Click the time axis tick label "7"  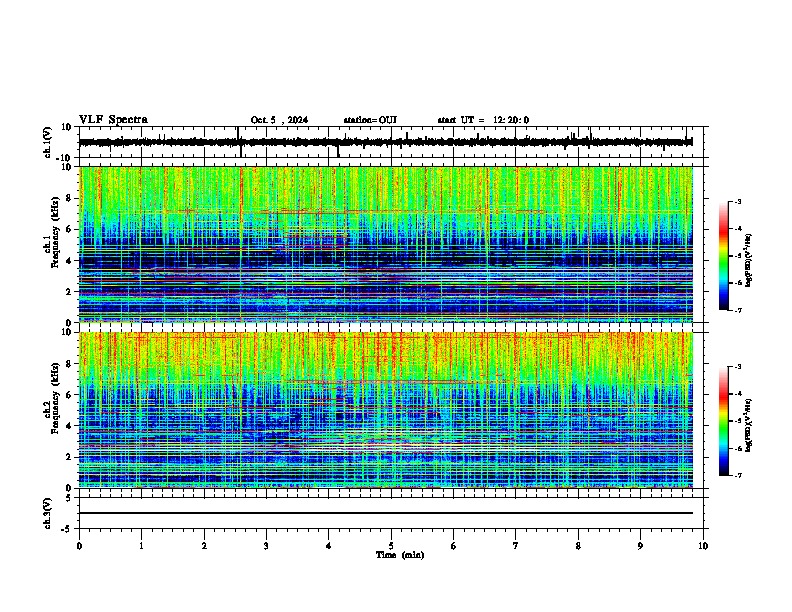(516, 546)
